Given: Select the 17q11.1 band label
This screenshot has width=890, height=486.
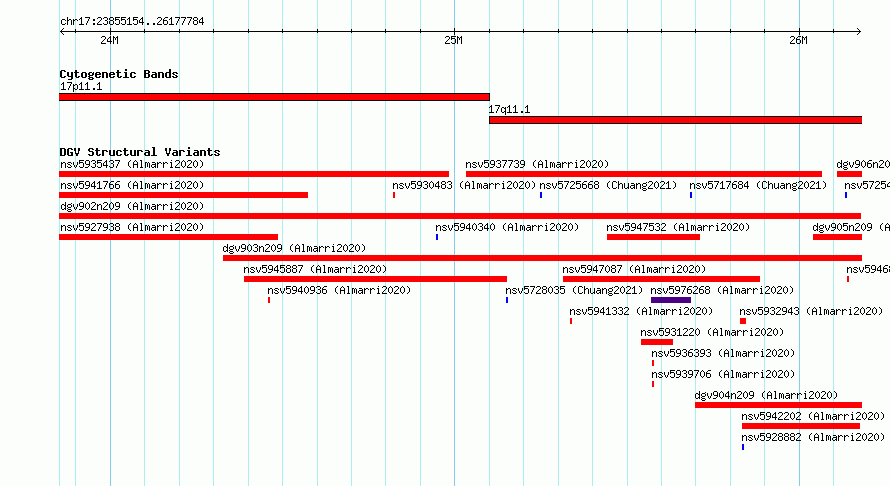Looking at the screenshot, I should pos(509,109).
